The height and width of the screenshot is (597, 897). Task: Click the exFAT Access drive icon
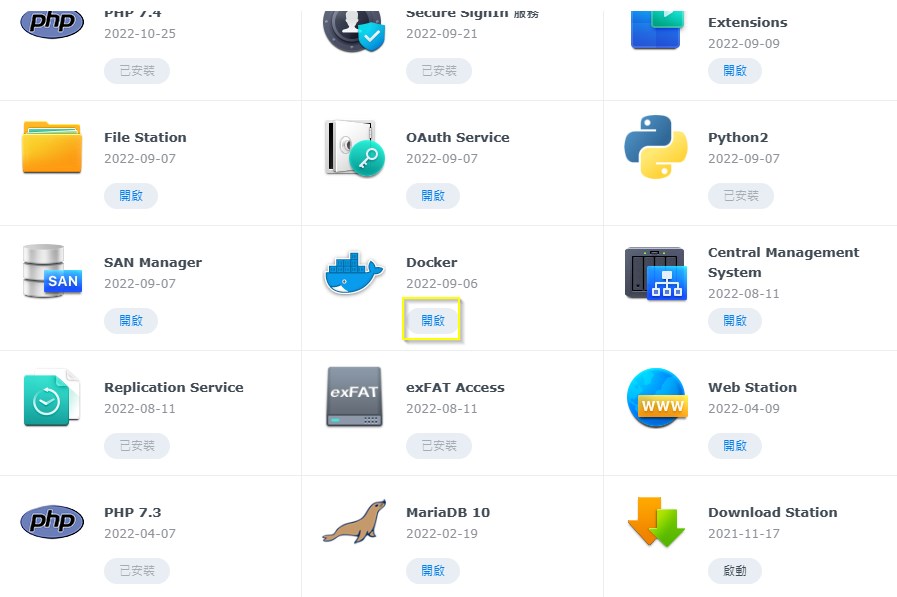(354, 397)
